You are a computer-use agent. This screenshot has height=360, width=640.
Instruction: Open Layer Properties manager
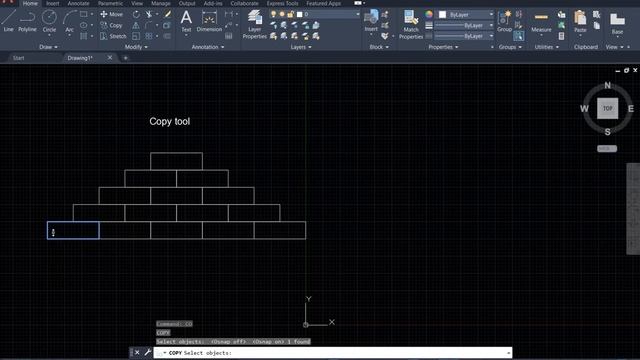[x=255, y=24]
